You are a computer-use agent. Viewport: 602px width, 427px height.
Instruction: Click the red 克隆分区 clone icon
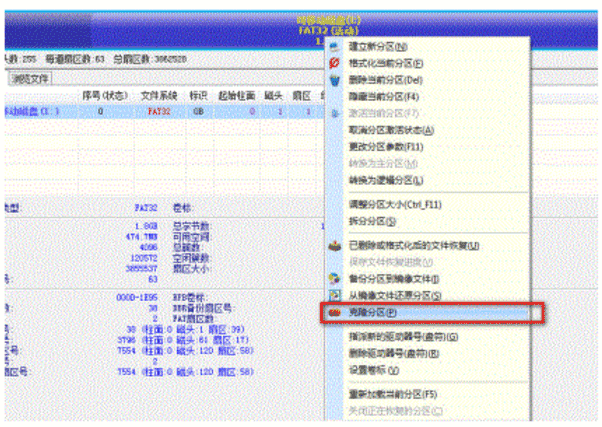tap(335, 313)
